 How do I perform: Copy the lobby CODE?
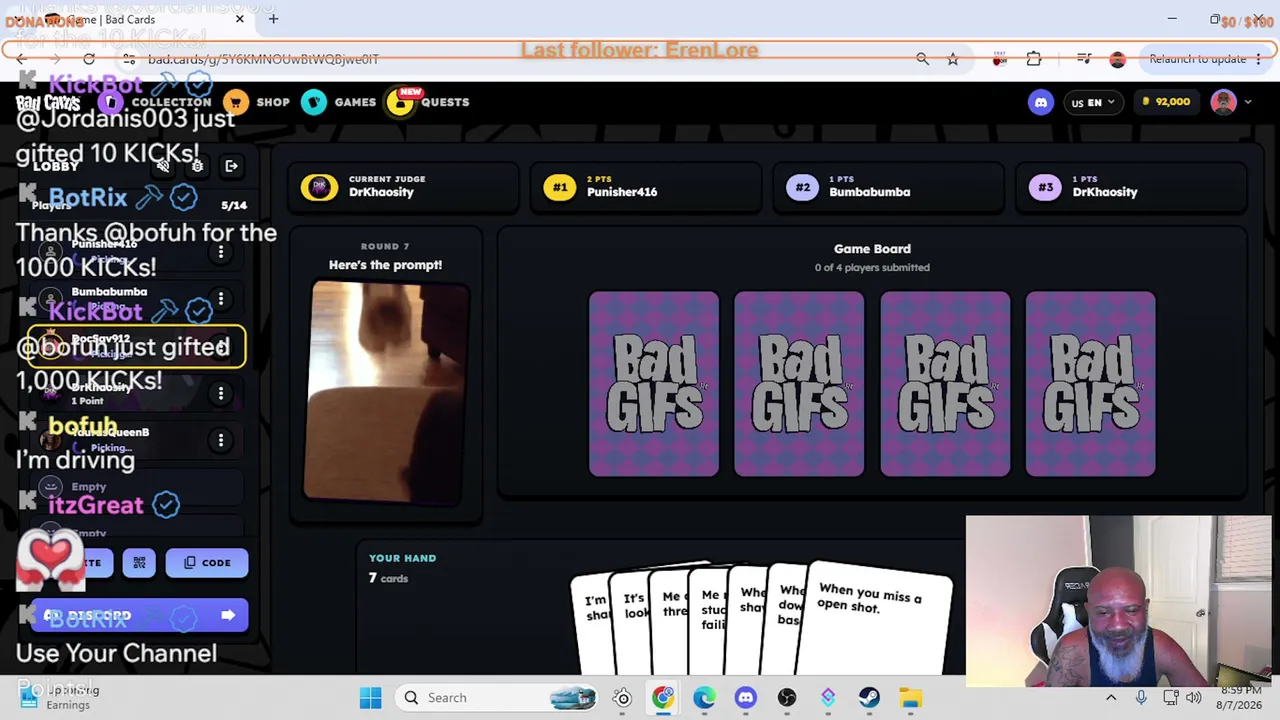(207, 563)
